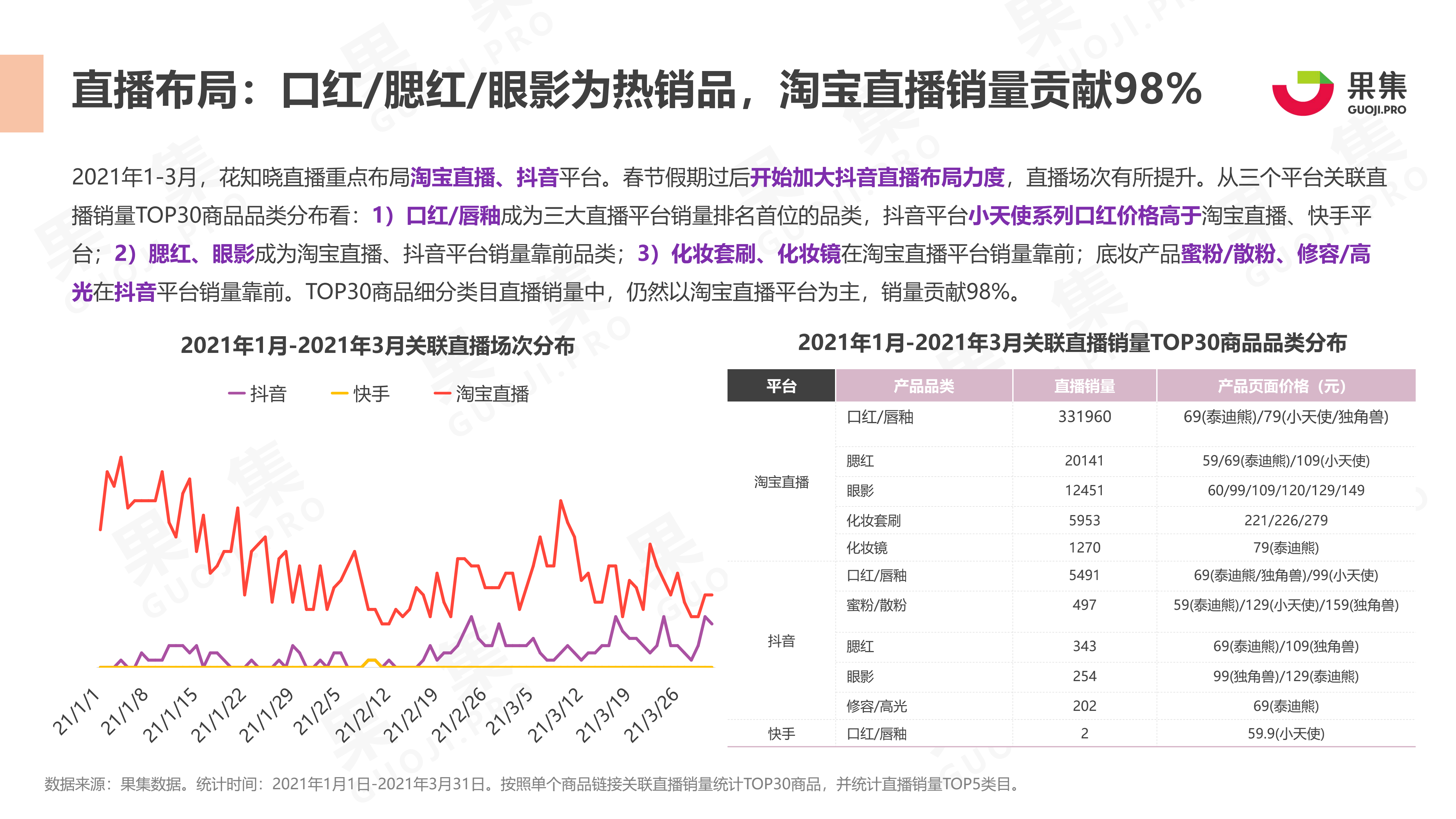Click x-axis label 21/1/22
Image resolution: width=1456 pixels, height=819 pixels.
[x=219, y=715]
